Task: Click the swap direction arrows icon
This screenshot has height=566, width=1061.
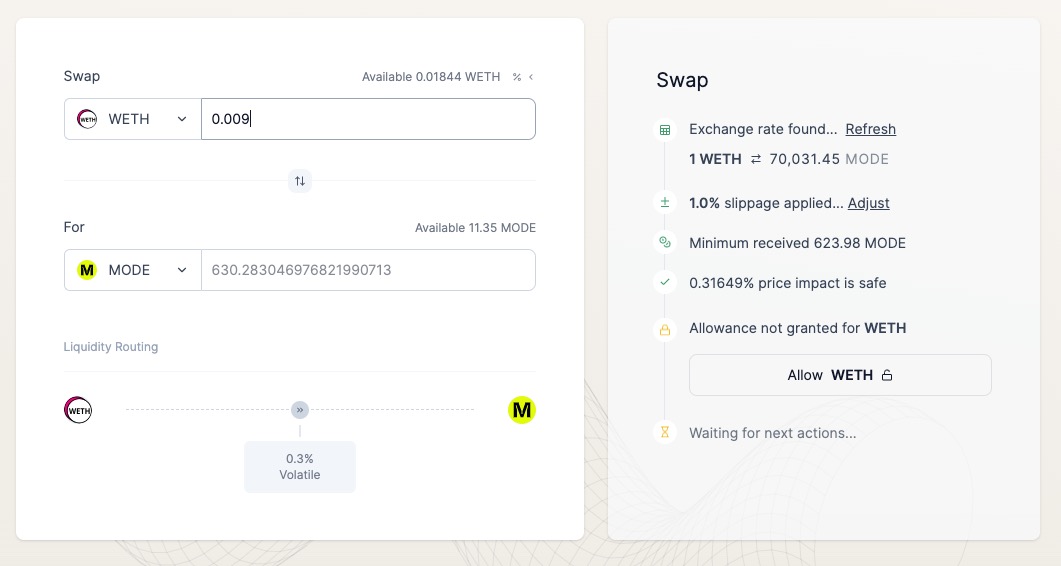Action: click(300, 181)
